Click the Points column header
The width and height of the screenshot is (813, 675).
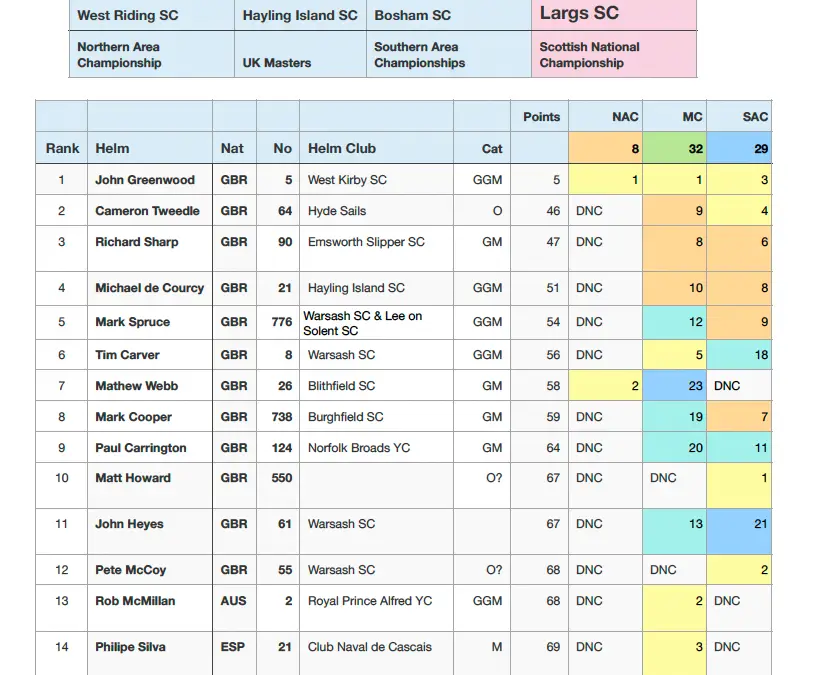click(539, 117)
